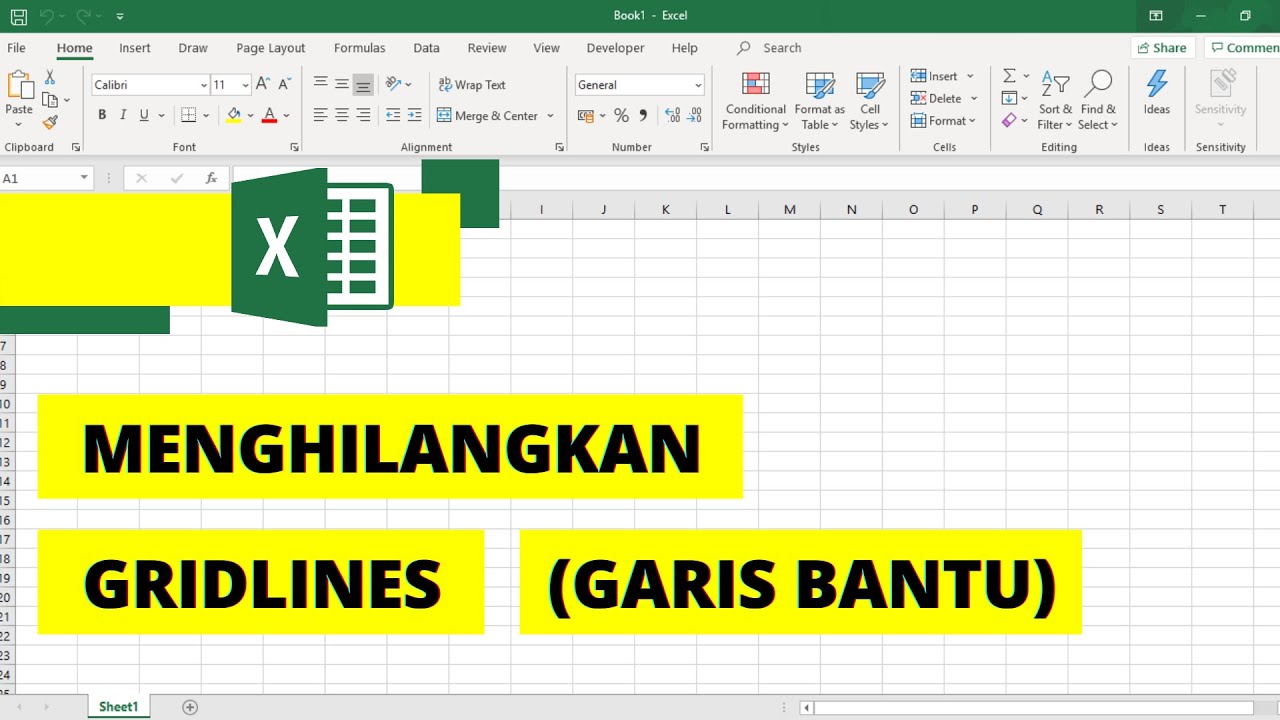Open Conditional Formatting menu
Image resolution: width=1280 pixels, height=720 pixels.
(x=756, y=101)
